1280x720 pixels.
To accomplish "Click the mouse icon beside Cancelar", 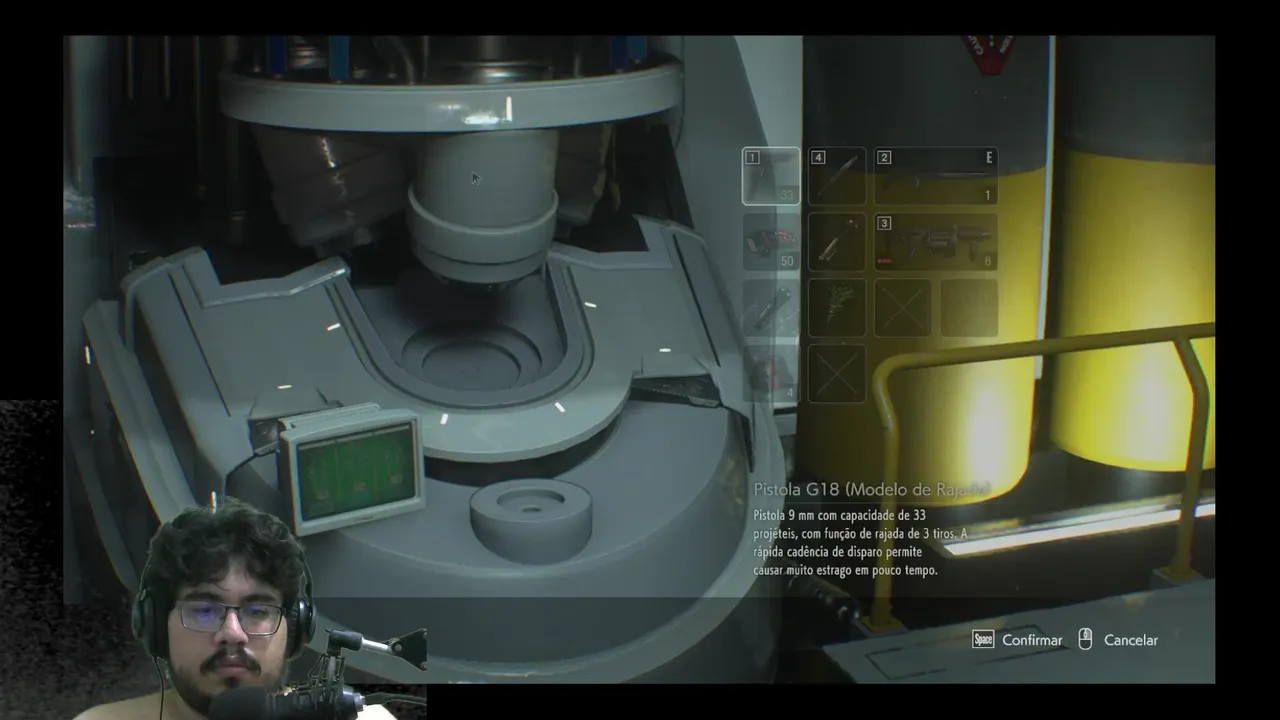I will click(x=1085, y=640).
